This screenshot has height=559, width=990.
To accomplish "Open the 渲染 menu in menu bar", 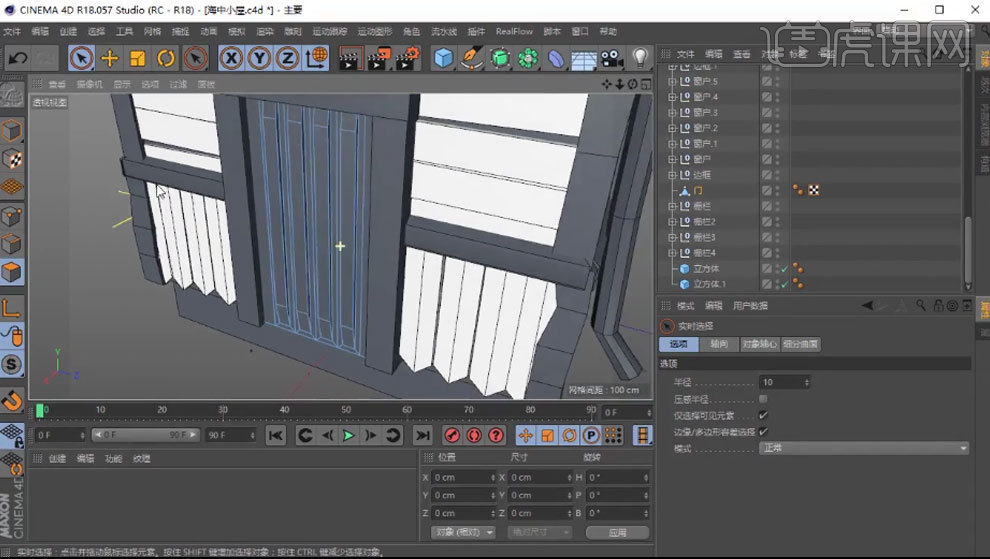I will coord(264,31).
